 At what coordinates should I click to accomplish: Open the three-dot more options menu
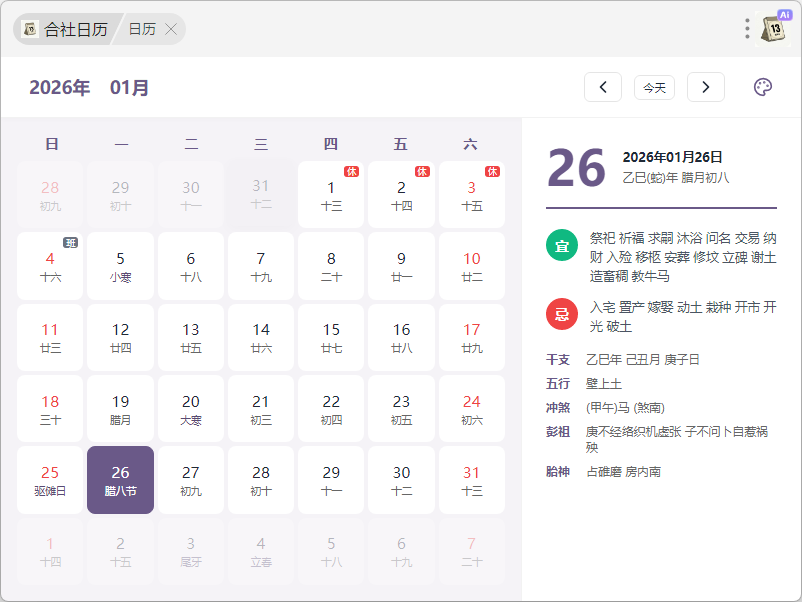pyautogui.click(x=747, y=28)
